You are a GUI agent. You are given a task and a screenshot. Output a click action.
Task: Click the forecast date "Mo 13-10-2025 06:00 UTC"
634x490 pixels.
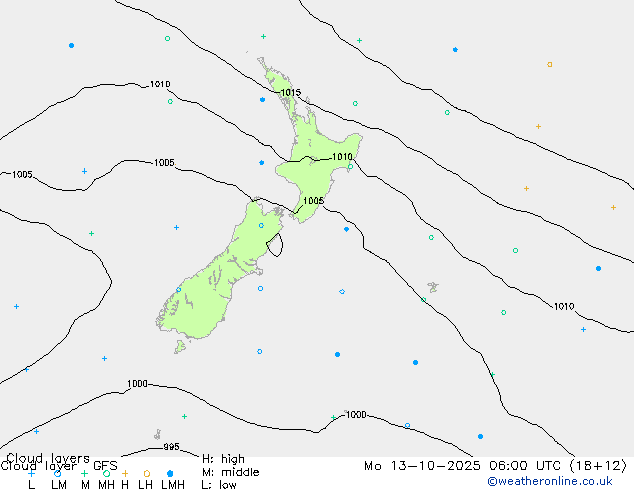pos(464,465)
